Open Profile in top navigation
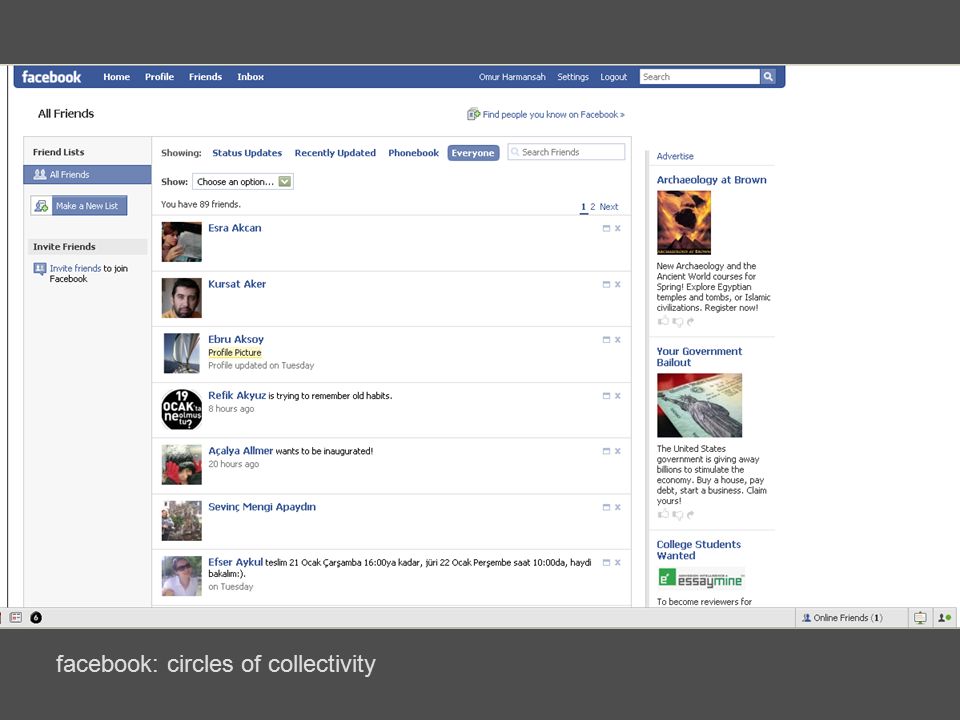 [x=159, y=77]
